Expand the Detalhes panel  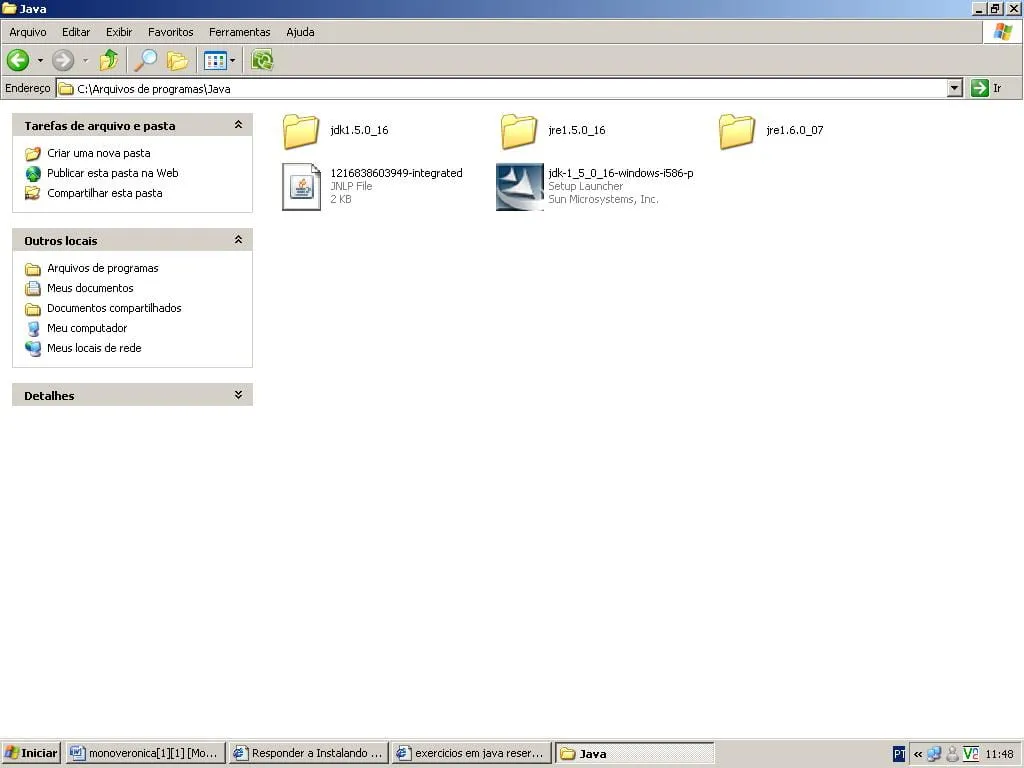click(x=238, y=394)
